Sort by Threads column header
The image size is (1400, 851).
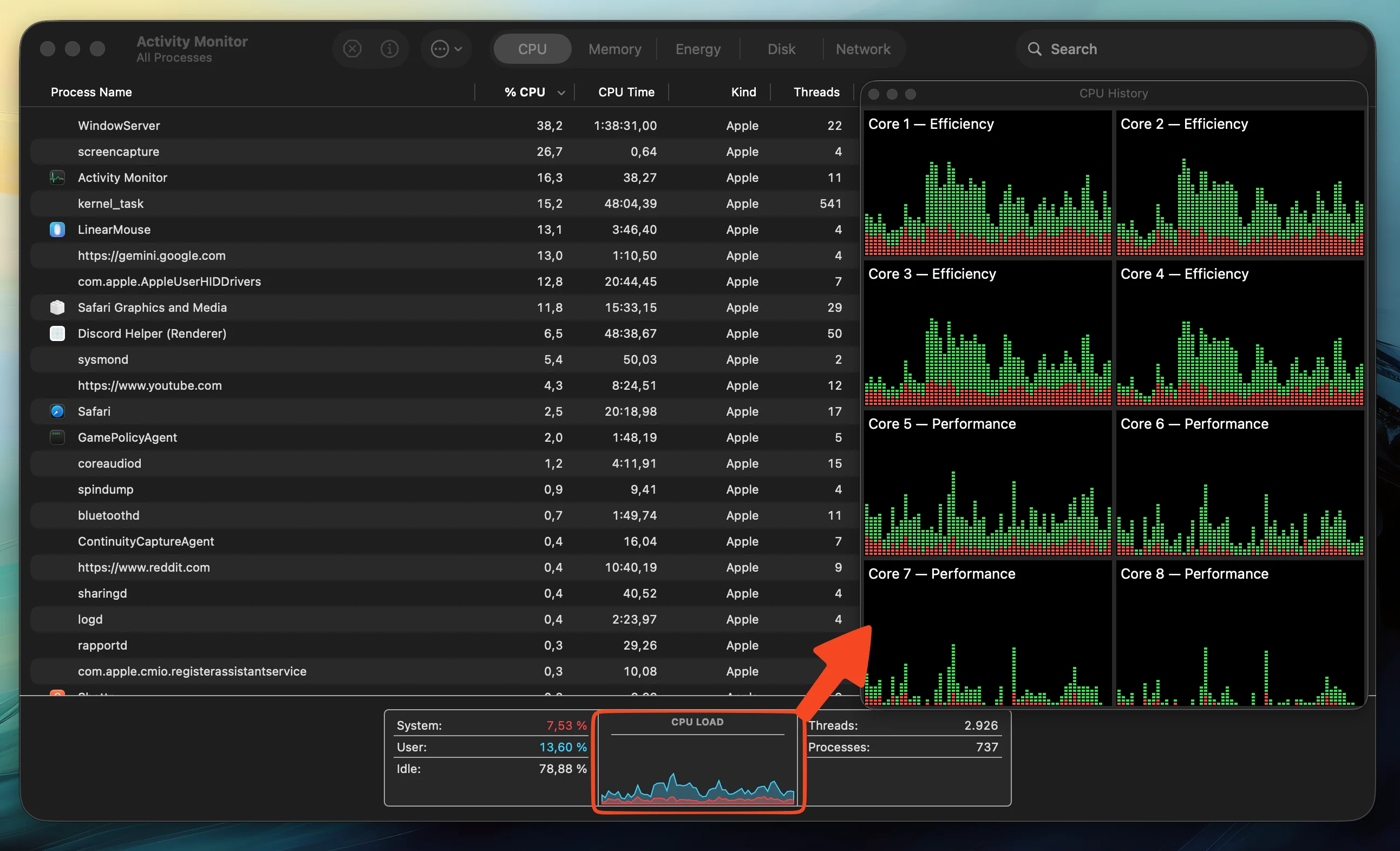pos(816,92)
